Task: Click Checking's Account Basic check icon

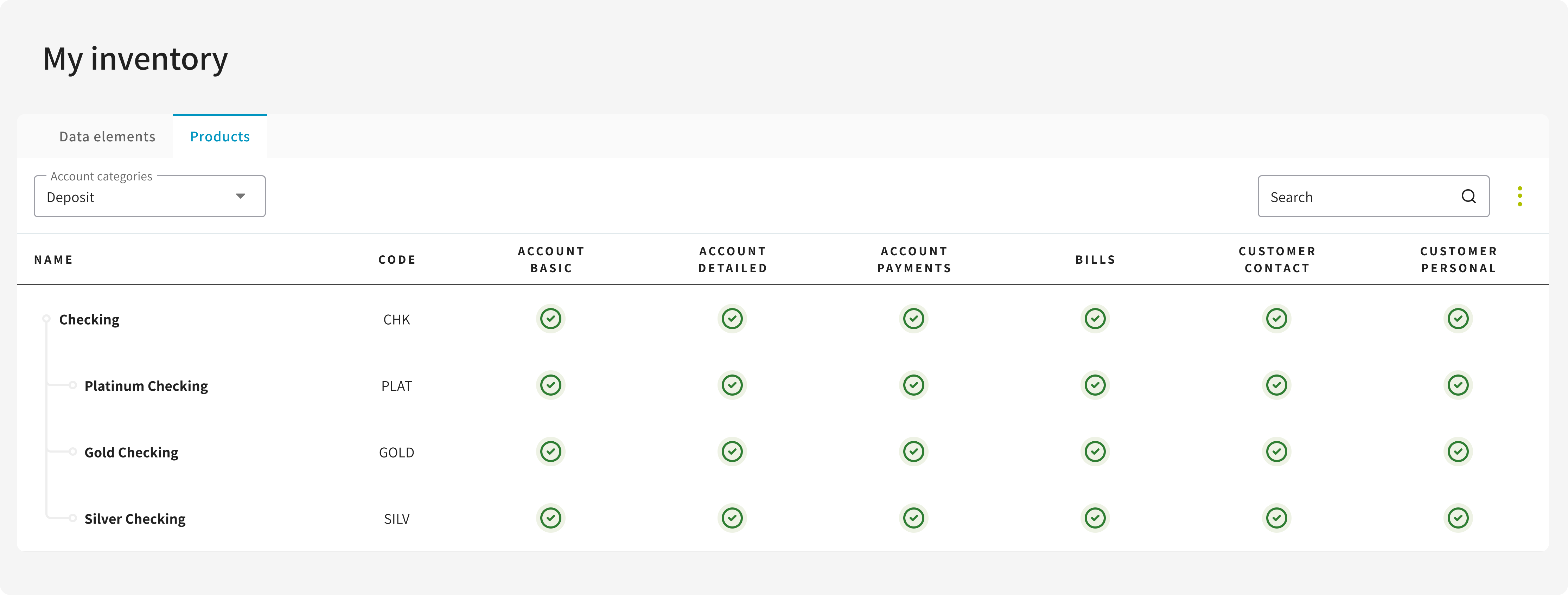Action: click(550, 319)
